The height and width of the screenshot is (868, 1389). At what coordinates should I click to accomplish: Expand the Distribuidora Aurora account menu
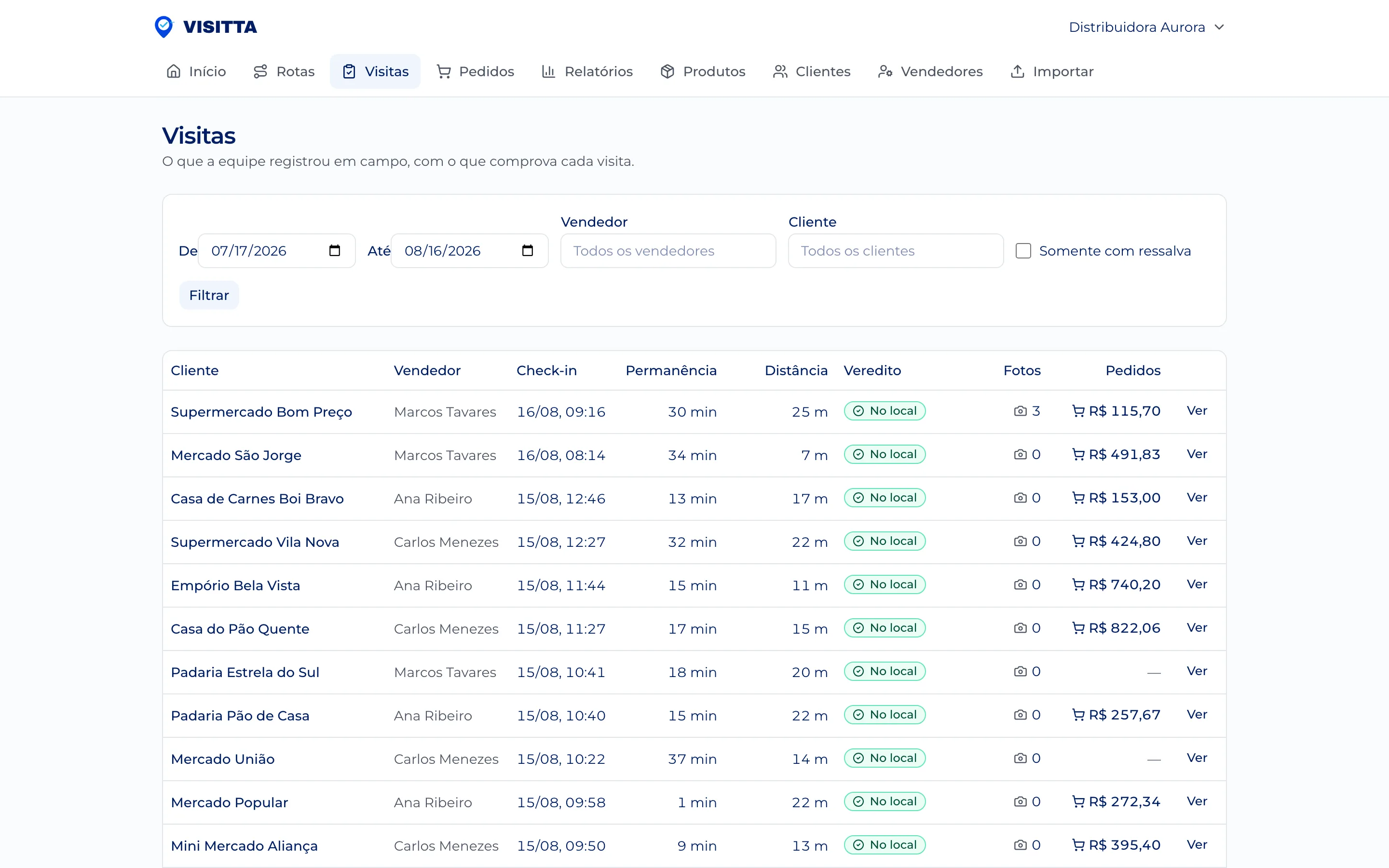(x=1147, y=27)
